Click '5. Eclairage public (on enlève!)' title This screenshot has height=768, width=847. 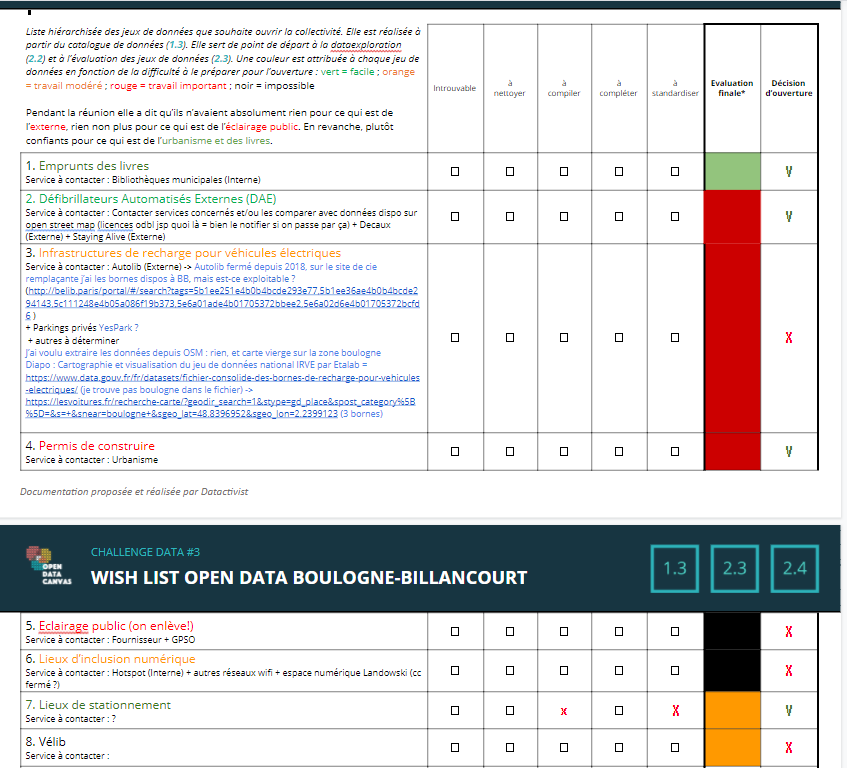click(x=109, y=626)
